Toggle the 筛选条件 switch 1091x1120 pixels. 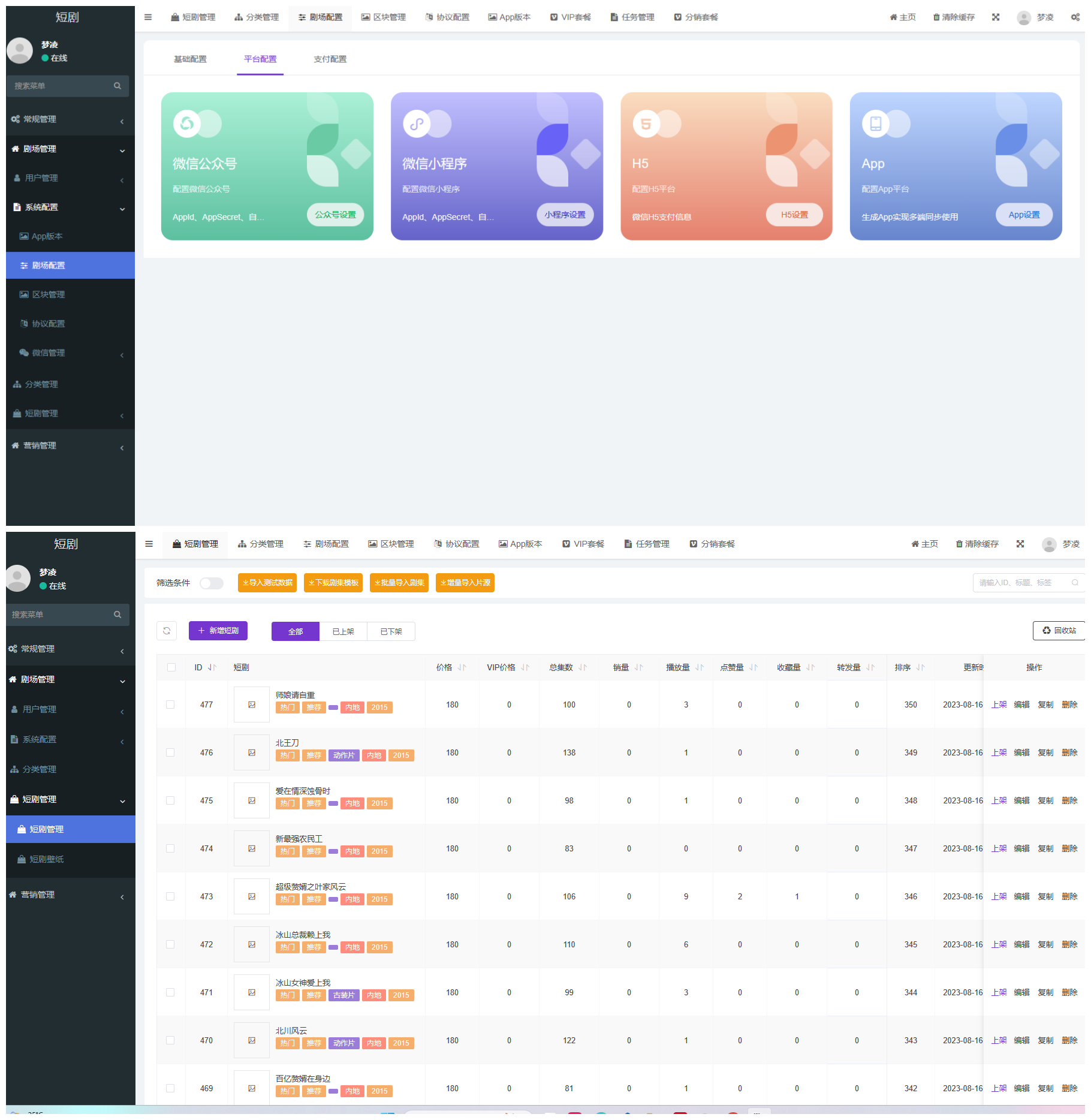[211, 583]
